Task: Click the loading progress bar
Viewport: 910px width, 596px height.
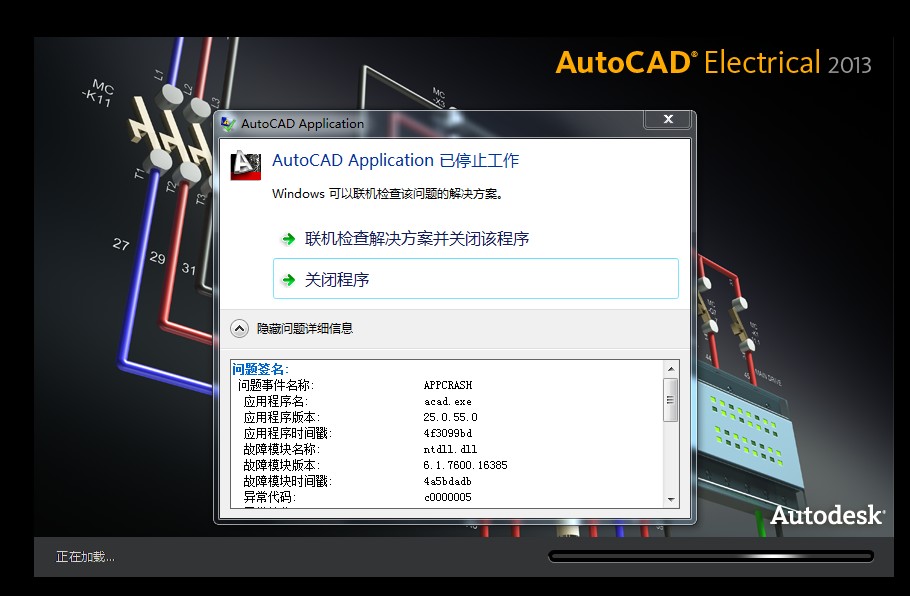Action: [x=710, y=555]
